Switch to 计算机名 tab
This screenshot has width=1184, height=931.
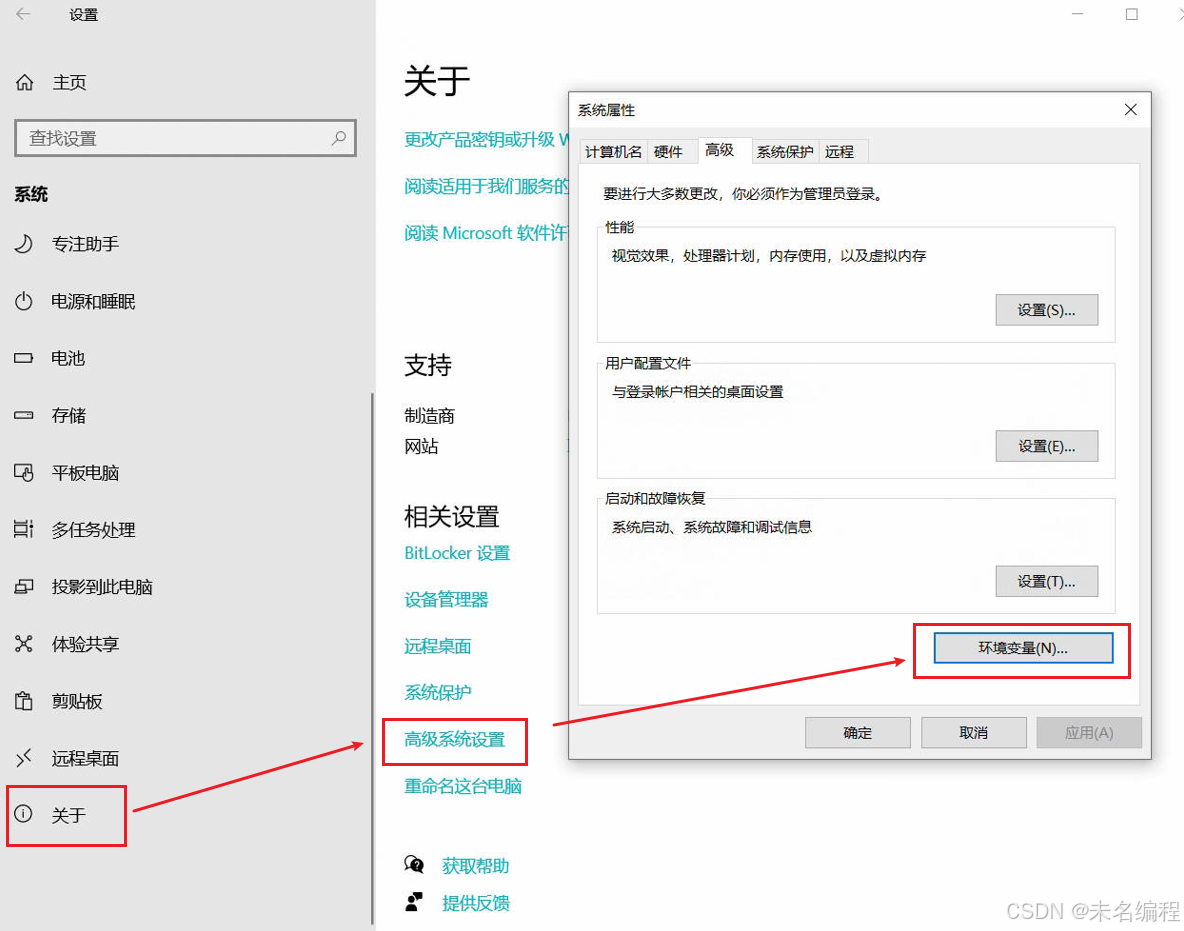[x=613, y=152]
